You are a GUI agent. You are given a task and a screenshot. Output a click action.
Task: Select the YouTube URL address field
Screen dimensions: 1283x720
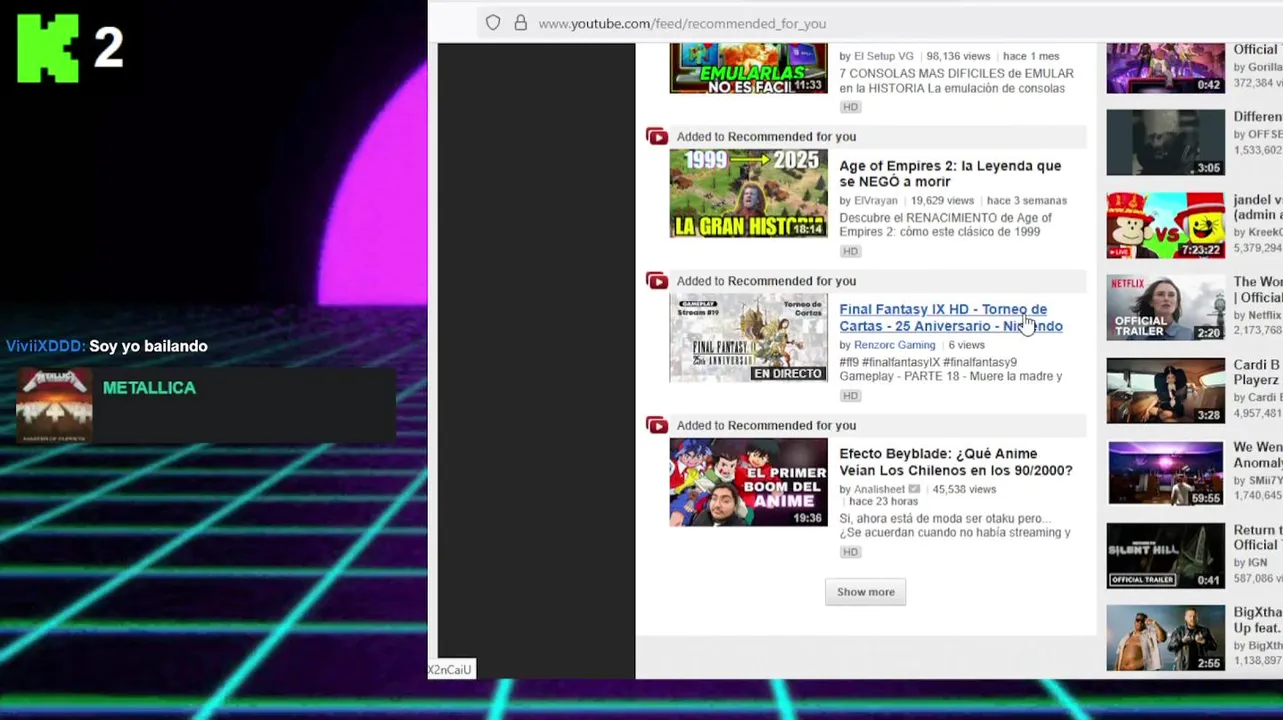pyautogui.click(x=682, y=23)
